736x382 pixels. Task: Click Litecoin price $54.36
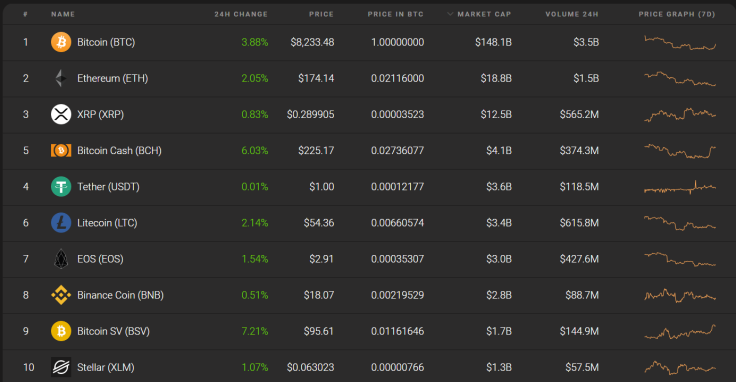point(319,223)
